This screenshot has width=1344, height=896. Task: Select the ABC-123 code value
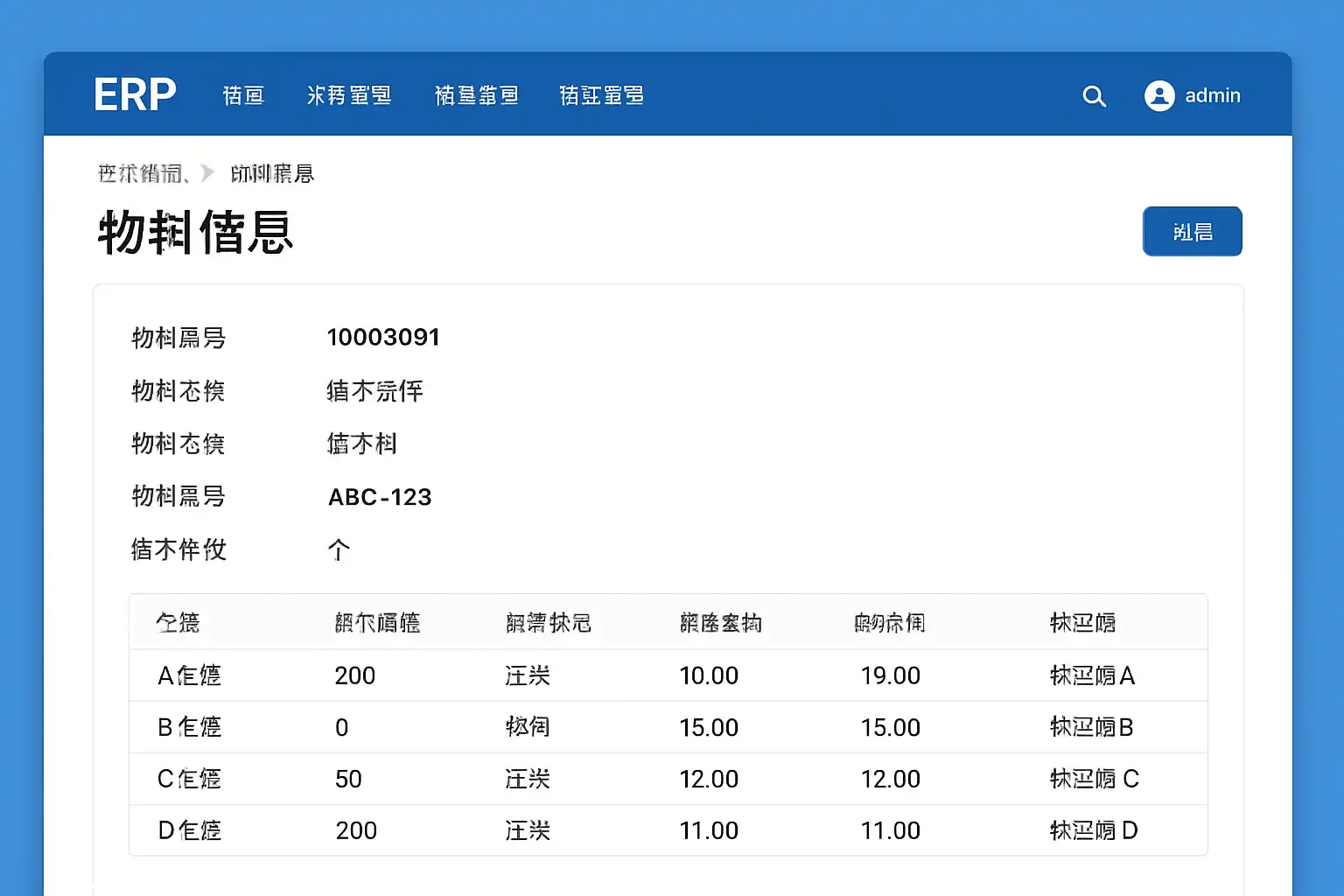(x=380, y=497)
